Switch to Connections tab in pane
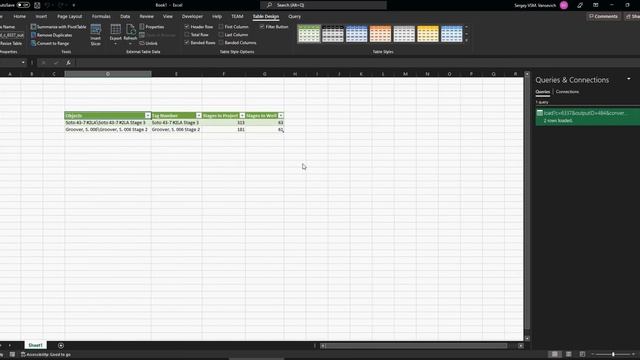 click(x=567, y=92)
